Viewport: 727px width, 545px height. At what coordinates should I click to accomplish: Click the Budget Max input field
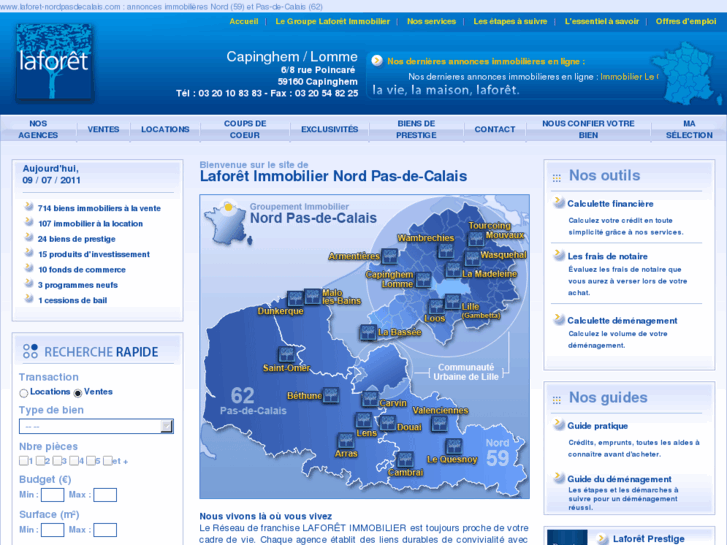[105, 495]
